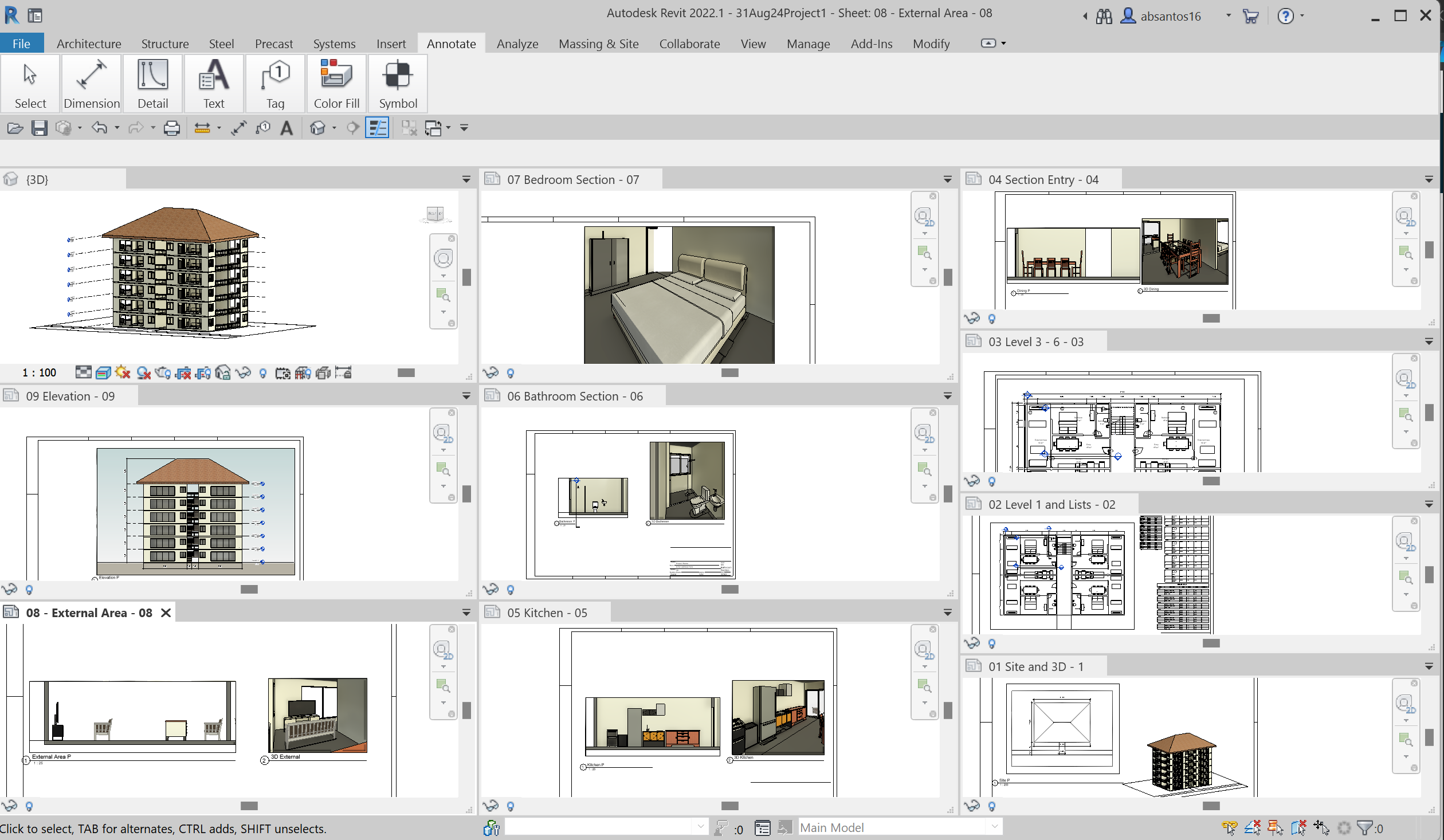Toggle Crop View in 3D view bar

click(x=183, y=373)
